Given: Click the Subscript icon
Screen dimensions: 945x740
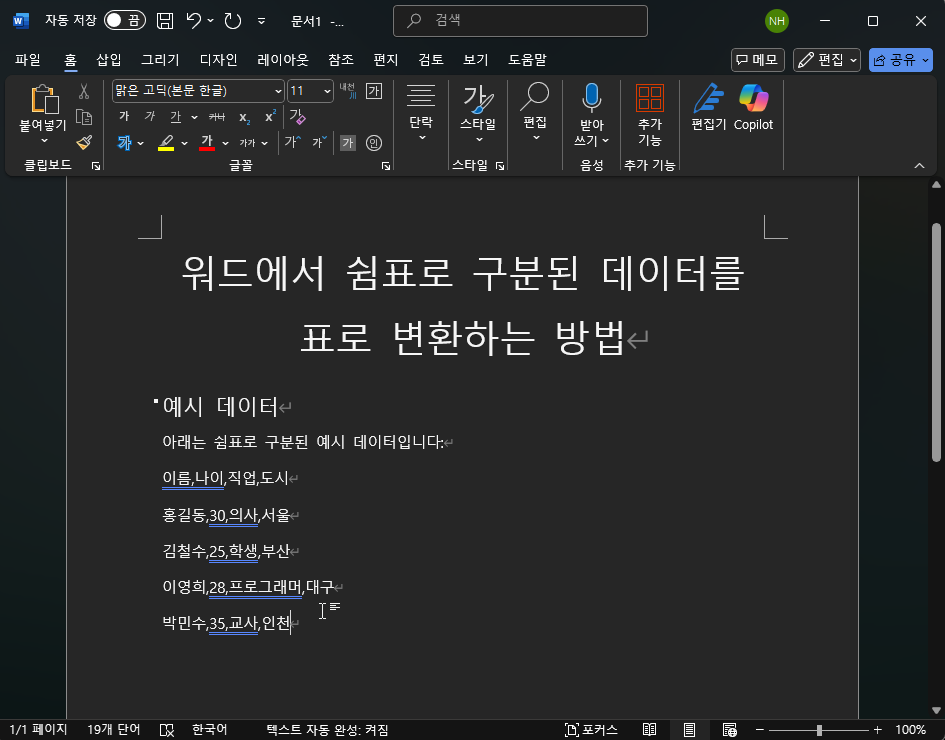Looking at the screenshot, I should (244, 115).
